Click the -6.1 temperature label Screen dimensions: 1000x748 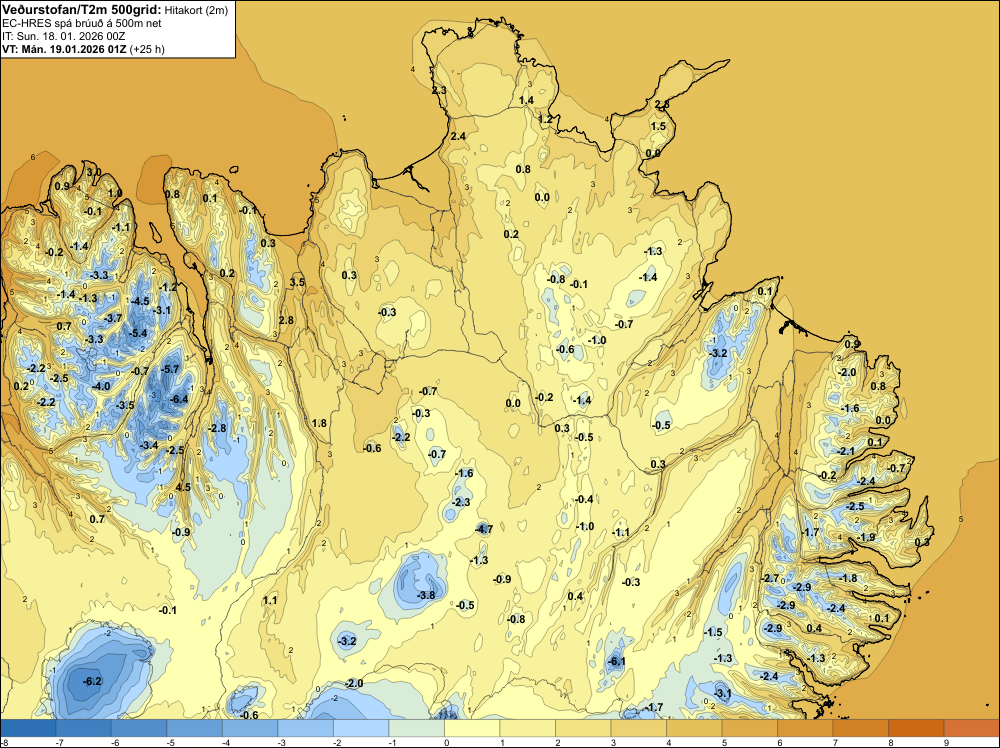pyautogui.click(x=617, y=661)
